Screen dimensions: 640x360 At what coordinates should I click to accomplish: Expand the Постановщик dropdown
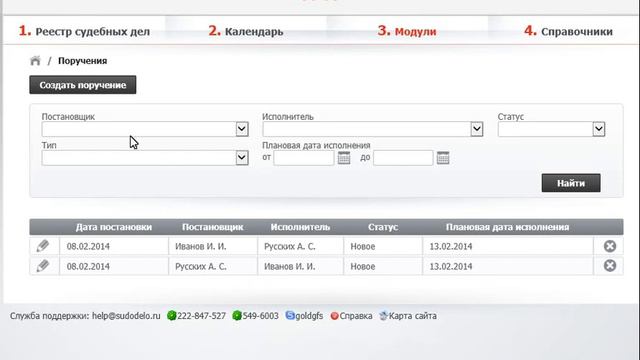[x=242, y=129]
